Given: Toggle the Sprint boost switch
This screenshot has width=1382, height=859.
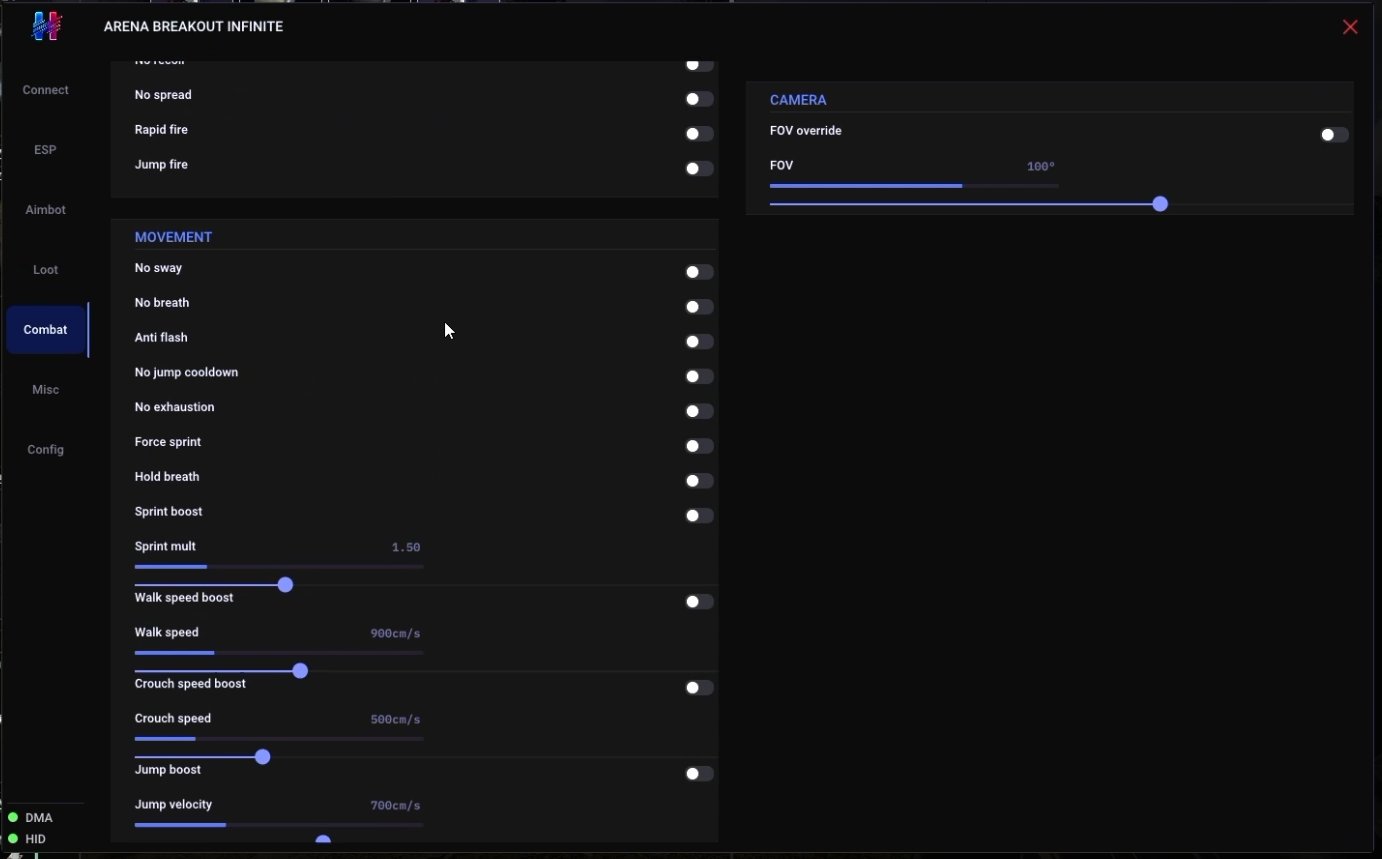Looking at the screenshot, I should click(699, 516).
